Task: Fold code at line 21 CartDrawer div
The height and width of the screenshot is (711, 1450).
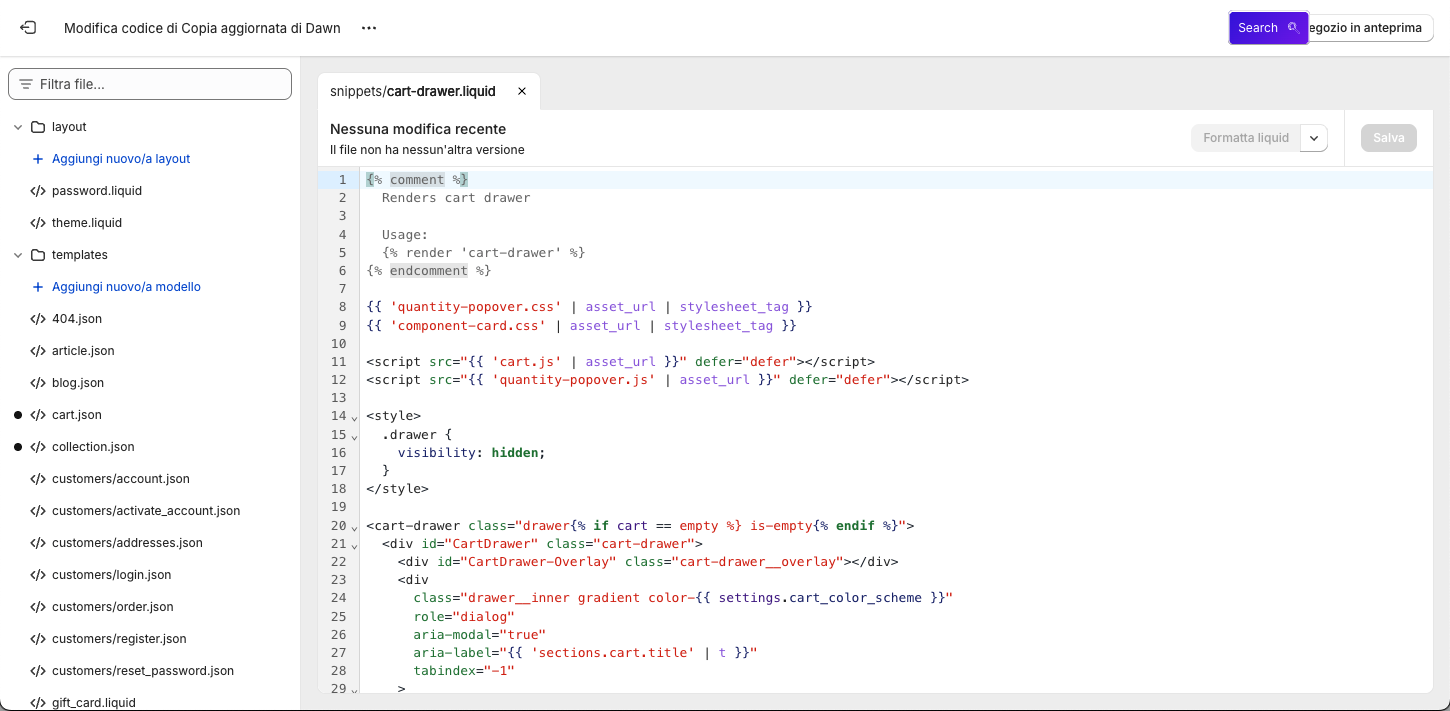Action: tap(354, 545)
